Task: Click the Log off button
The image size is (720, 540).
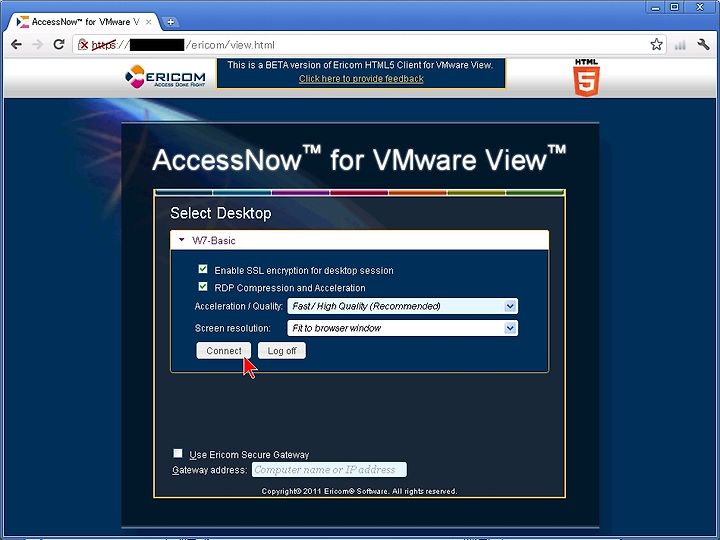Action: (281, 351)
